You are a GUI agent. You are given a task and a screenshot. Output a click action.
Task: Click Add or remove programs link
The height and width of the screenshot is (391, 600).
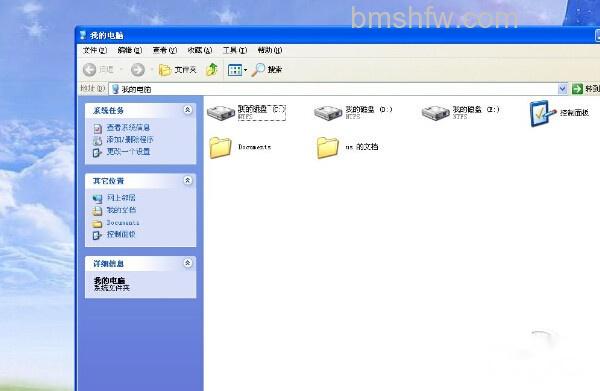pyautogui.click(x=130, y=140)
